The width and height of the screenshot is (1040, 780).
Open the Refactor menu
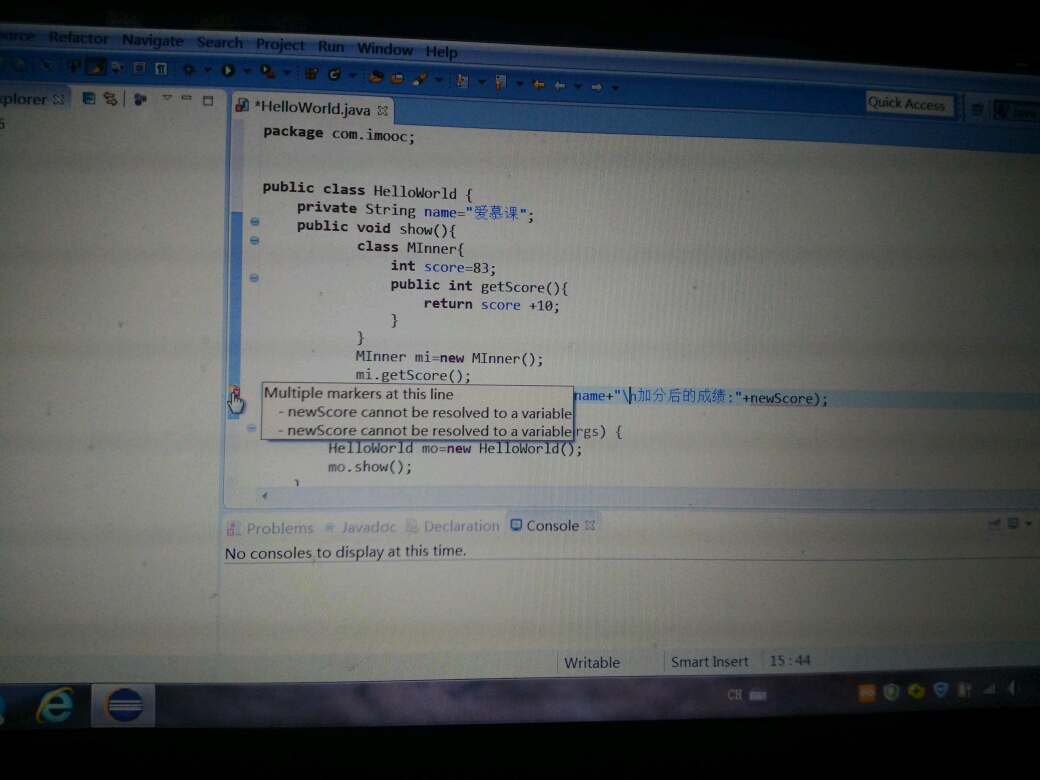coord(78,38)
